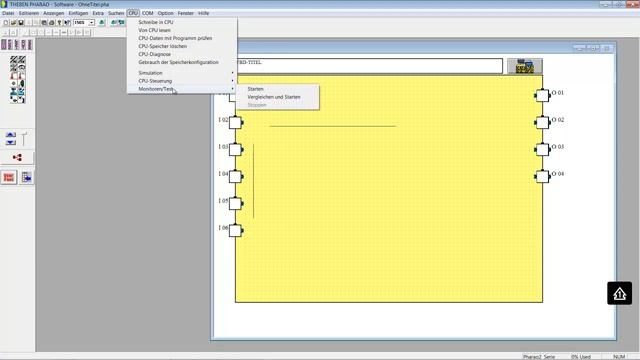Click the 0% Used status bar text
The image size is (640, 360).
[581, 357]
